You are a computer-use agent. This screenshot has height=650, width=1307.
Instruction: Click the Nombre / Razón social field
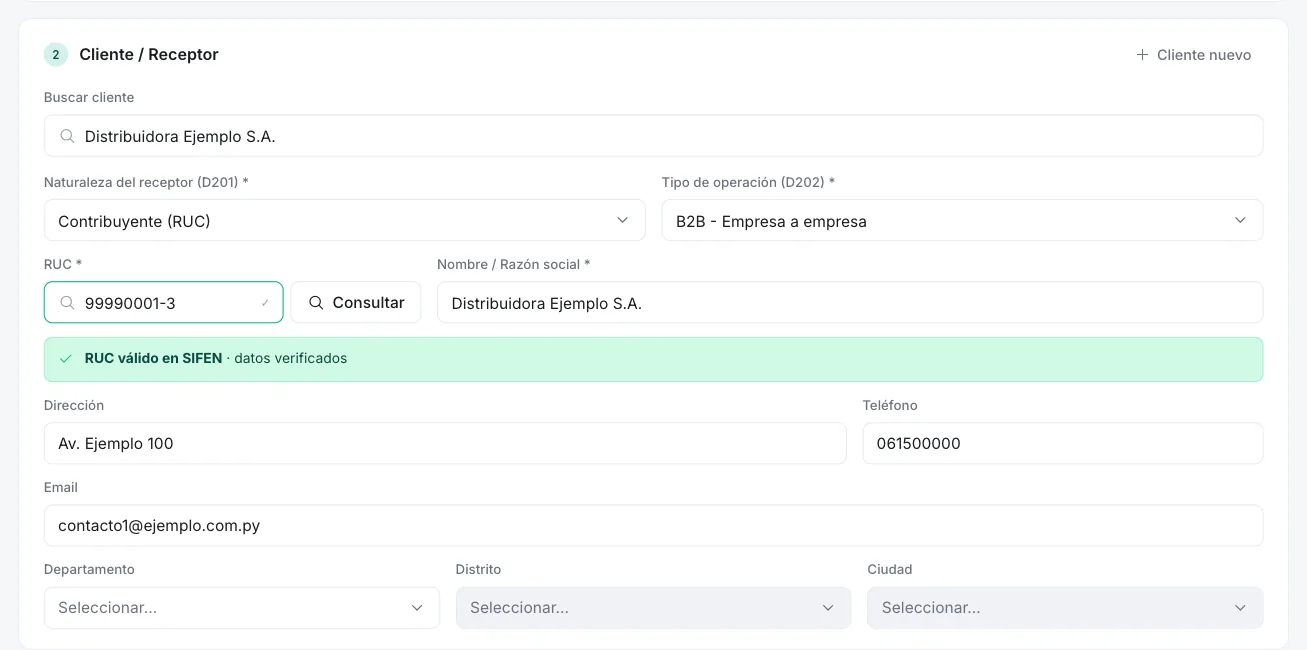tap(850, 302)
